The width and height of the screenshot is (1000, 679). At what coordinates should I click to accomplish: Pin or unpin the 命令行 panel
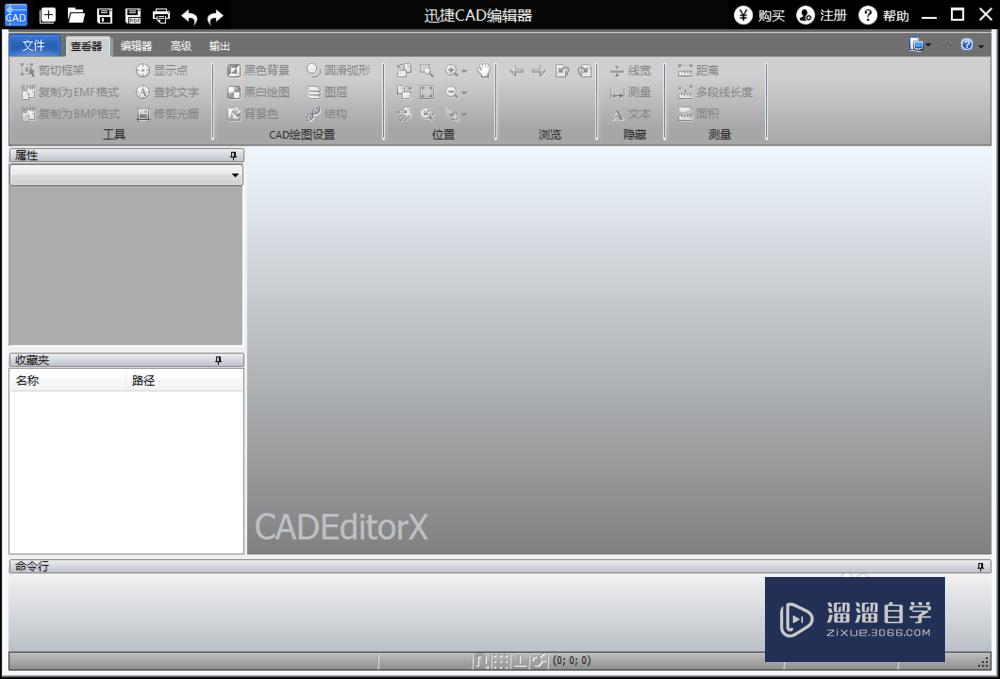point(980,567)
